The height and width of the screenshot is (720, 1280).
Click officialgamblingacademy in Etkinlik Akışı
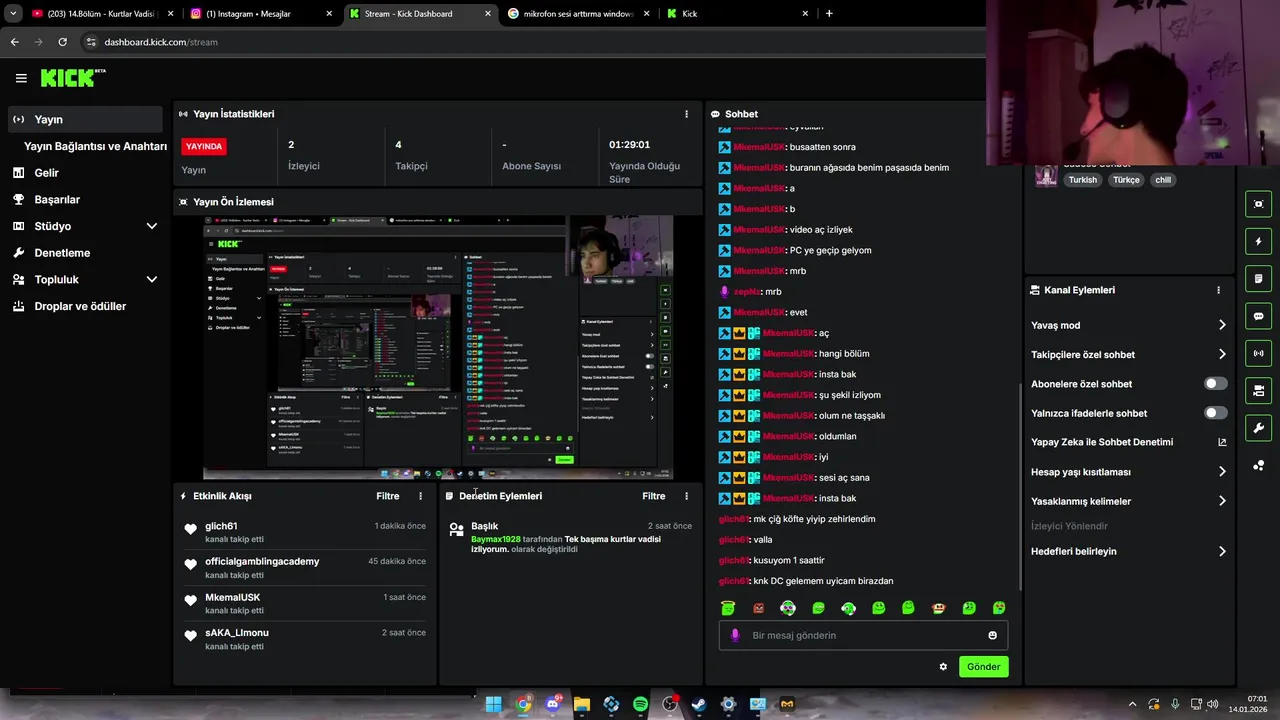(x=262, y=561)
